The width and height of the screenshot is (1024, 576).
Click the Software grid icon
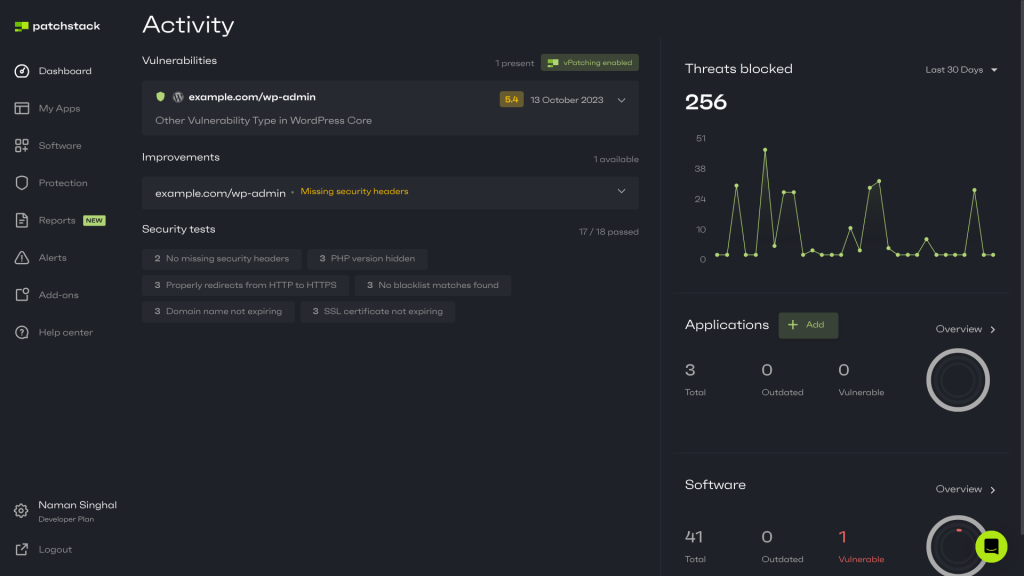pos(22,146)
